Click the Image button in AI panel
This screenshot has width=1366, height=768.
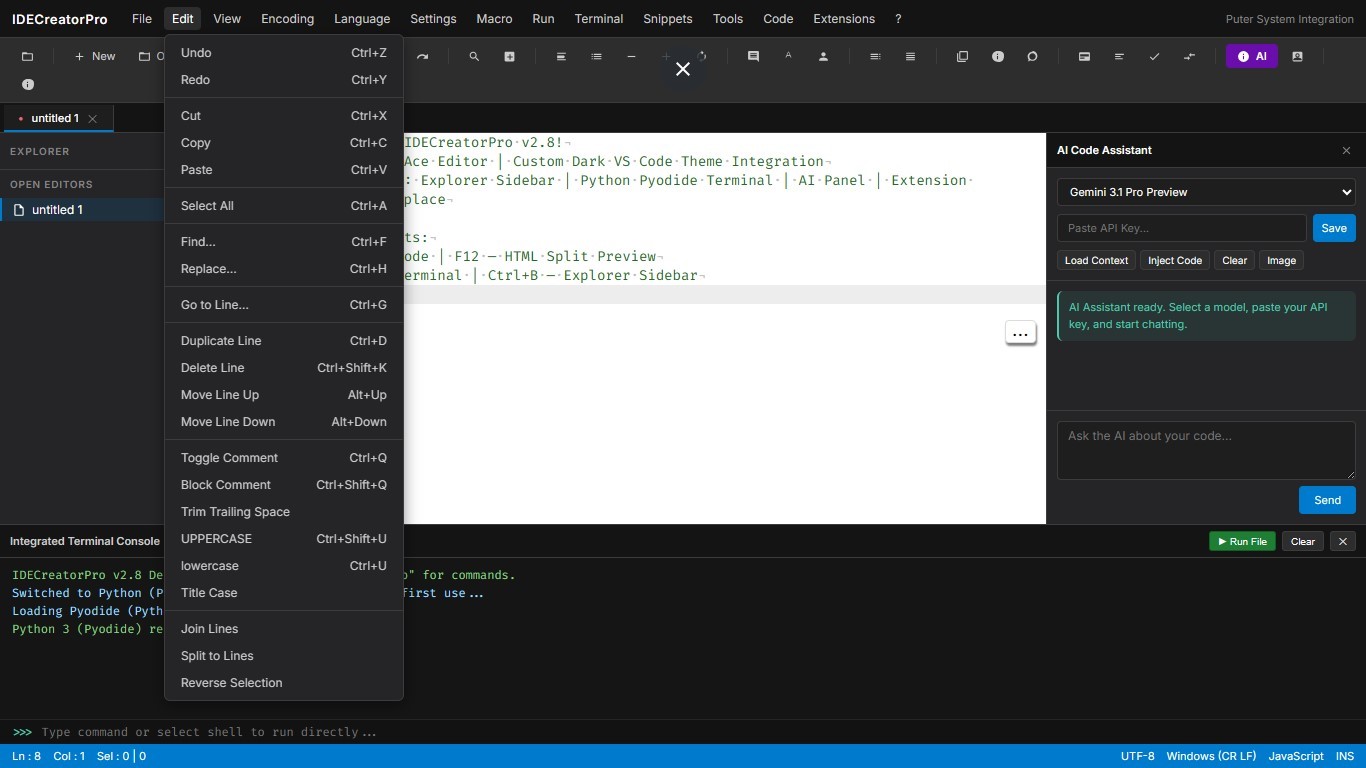click(1281, 260)
